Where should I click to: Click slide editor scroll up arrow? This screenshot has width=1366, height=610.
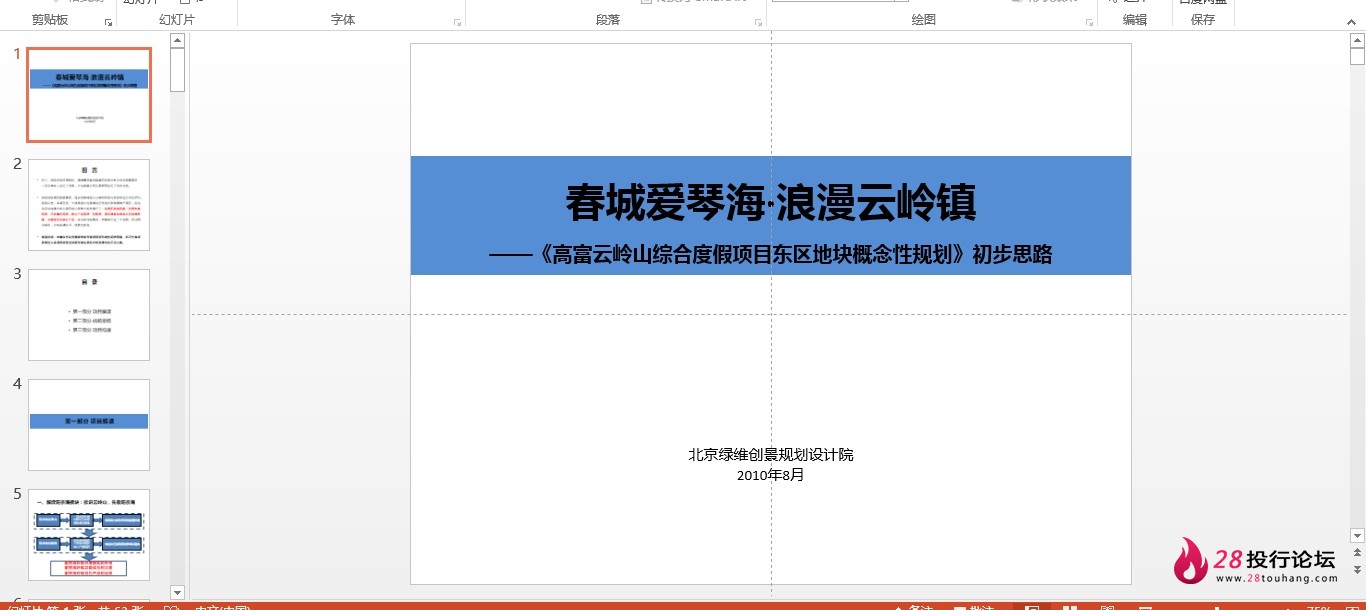pos(1357,41)
